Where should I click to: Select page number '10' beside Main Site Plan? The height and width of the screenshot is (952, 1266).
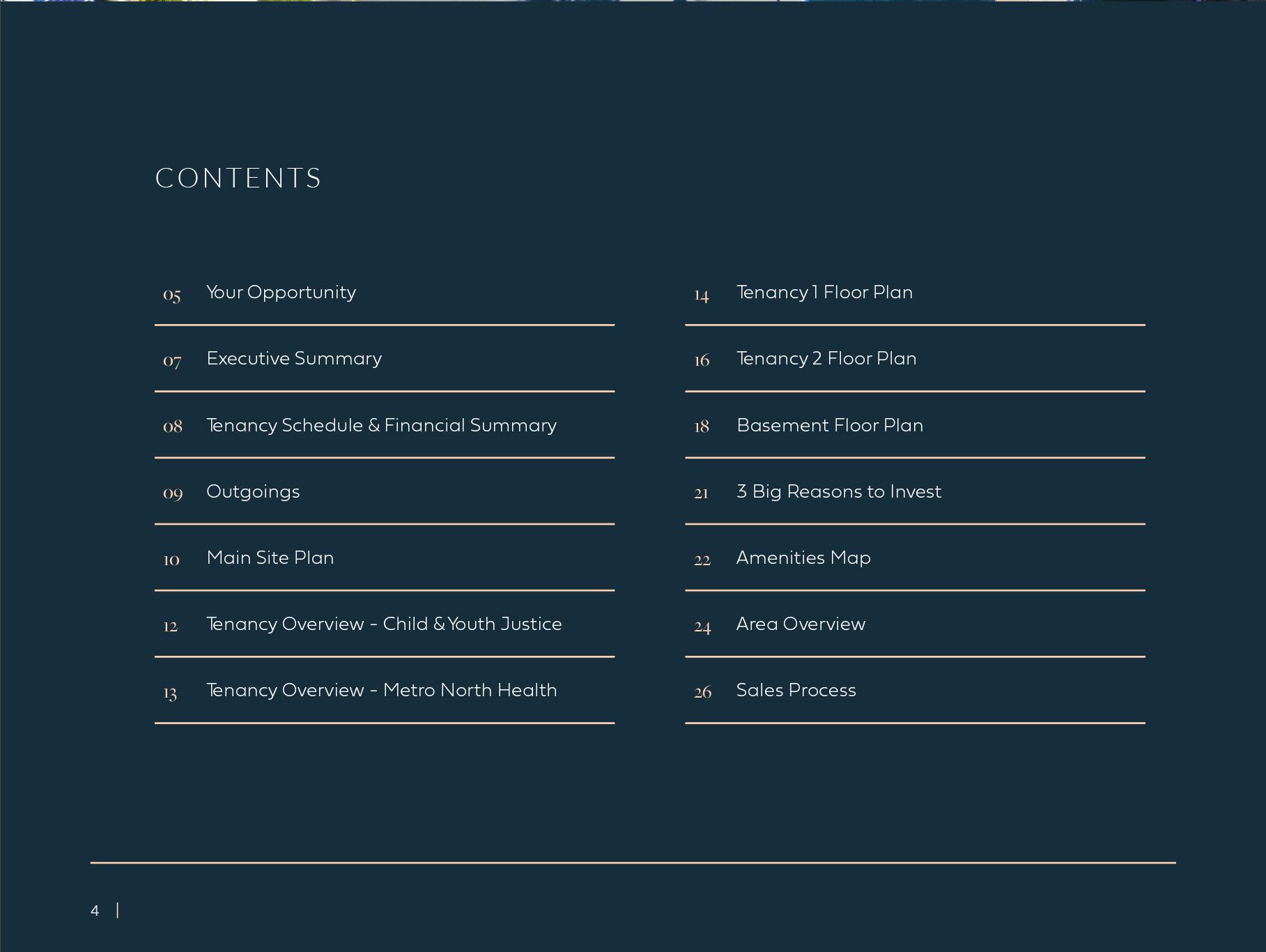[171, 560]
